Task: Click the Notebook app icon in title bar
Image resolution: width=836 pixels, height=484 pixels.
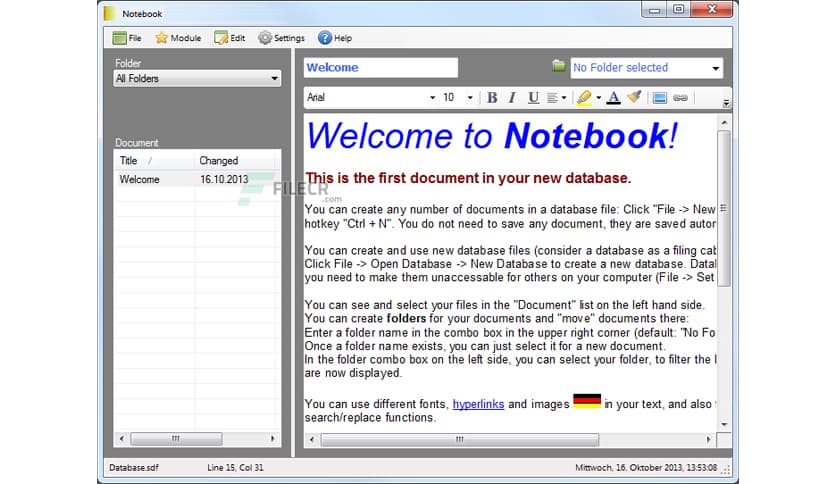Action: (110, 13)
